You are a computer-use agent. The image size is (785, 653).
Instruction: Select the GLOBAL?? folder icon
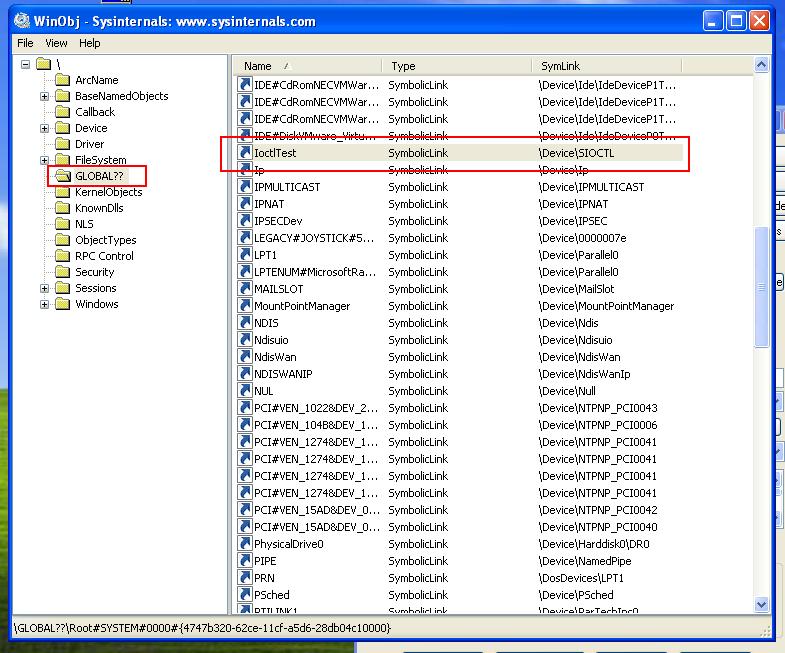[x=62, y=176]
